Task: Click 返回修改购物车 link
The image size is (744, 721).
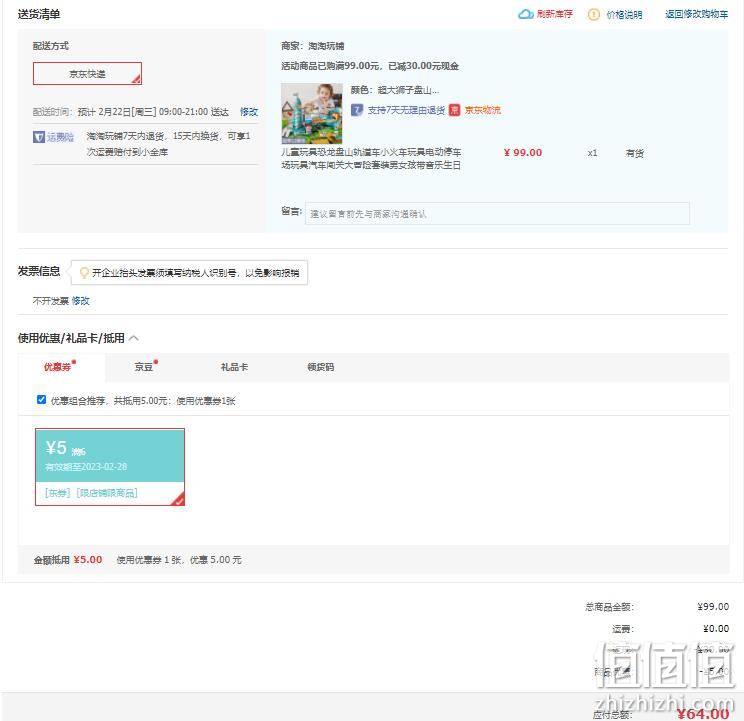Action: (x=696, y=14)
